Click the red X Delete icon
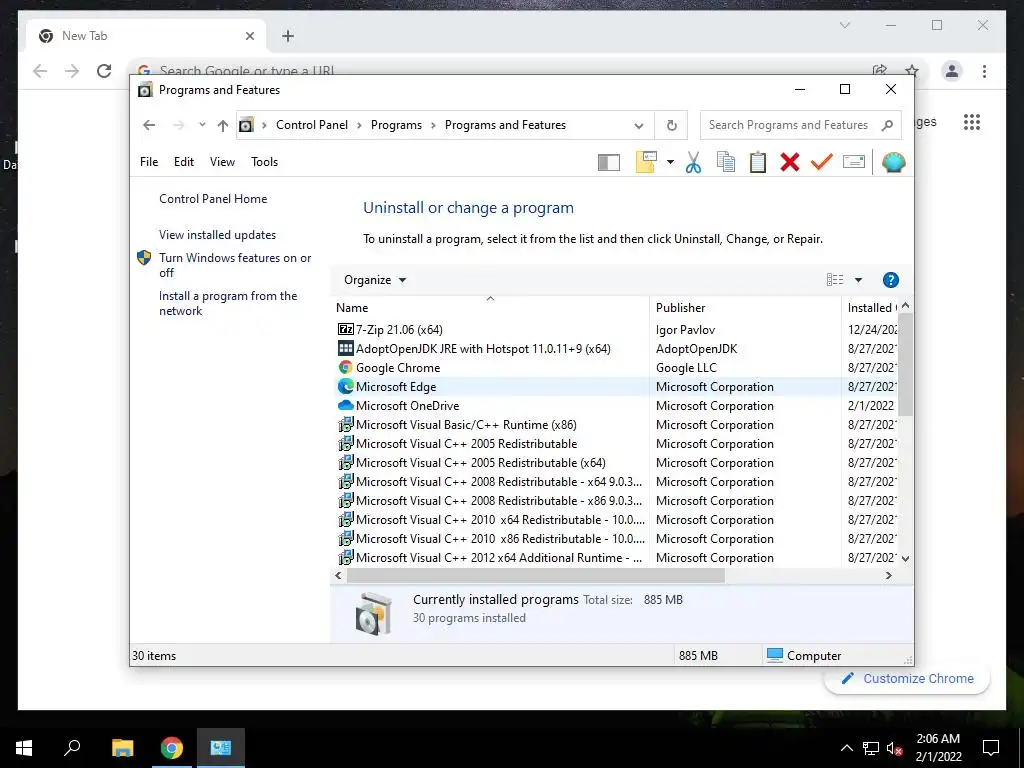This screenshot has height=768, width=1024. 790,162
